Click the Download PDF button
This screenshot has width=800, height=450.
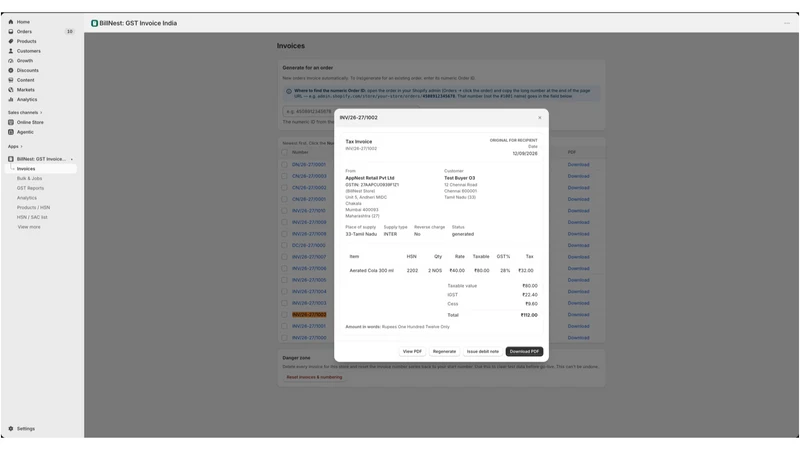[x=524, y=352]
